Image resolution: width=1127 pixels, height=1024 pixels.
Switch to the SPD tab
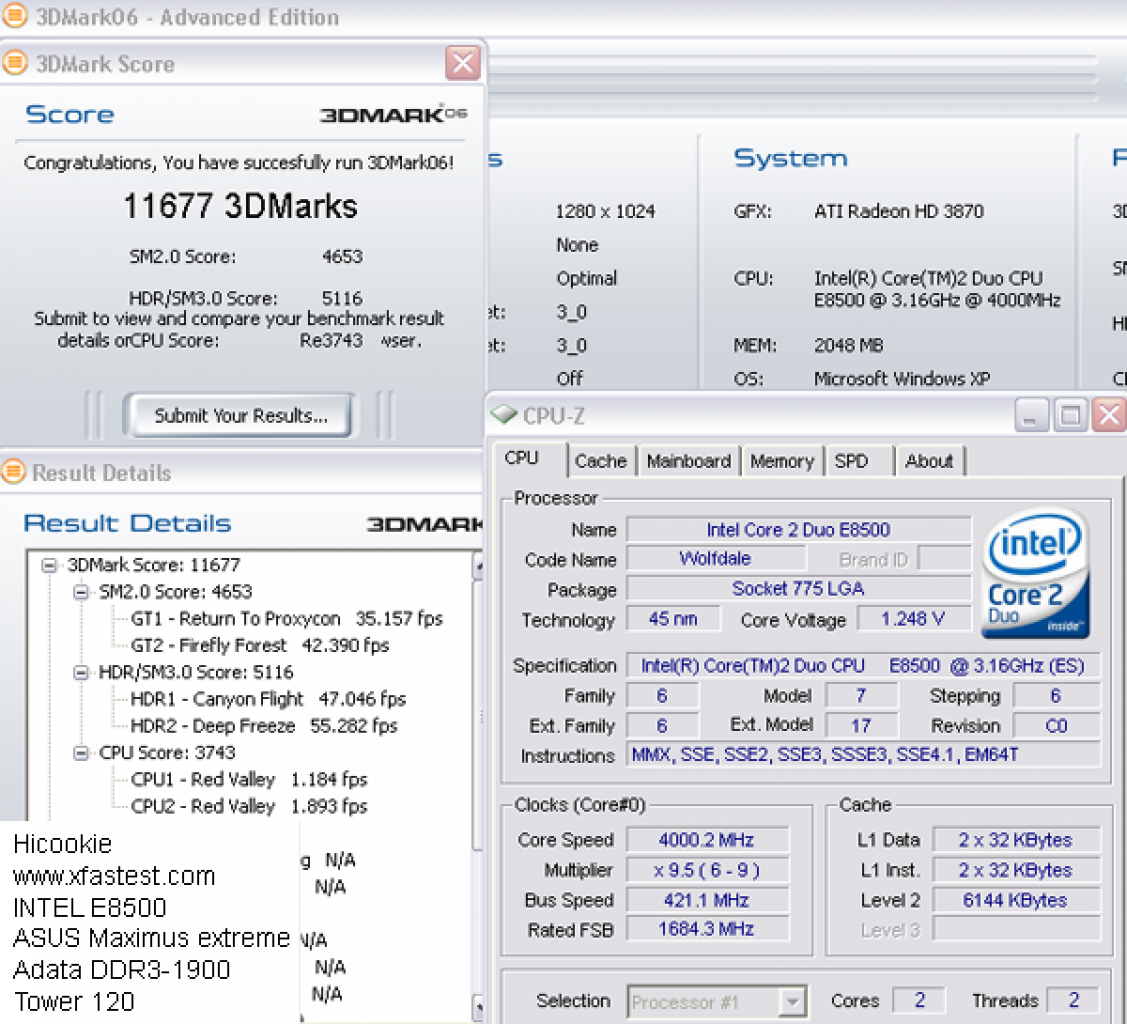tap(860, 461)
